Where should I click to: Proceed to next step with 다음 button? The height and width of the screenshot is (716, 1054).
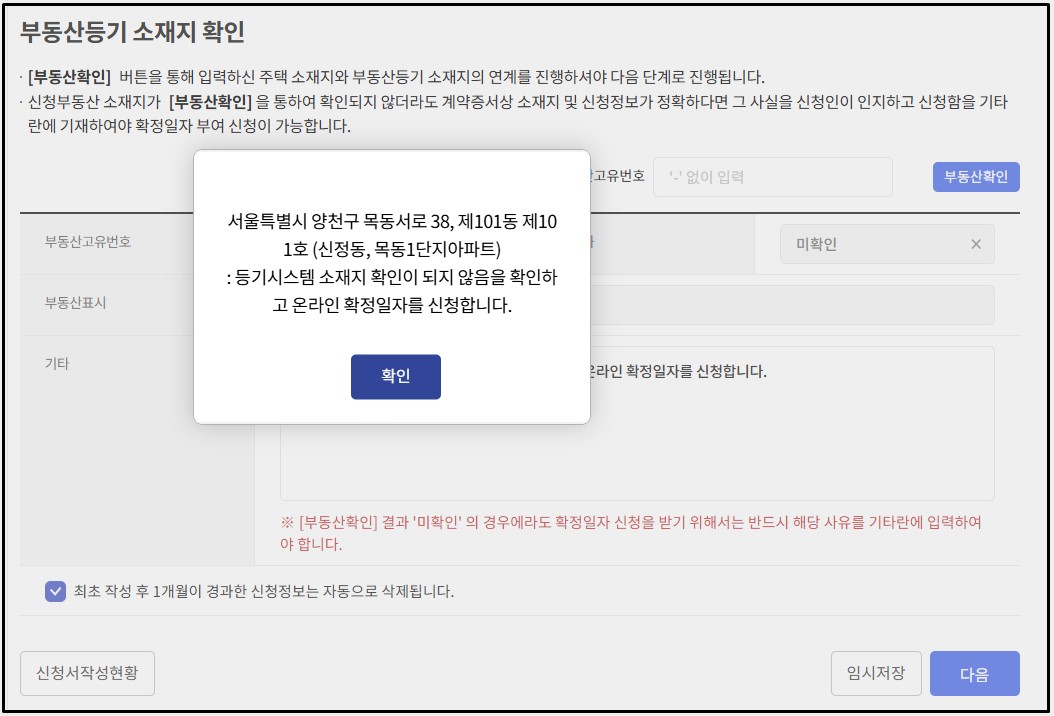[x=974, y=673]
